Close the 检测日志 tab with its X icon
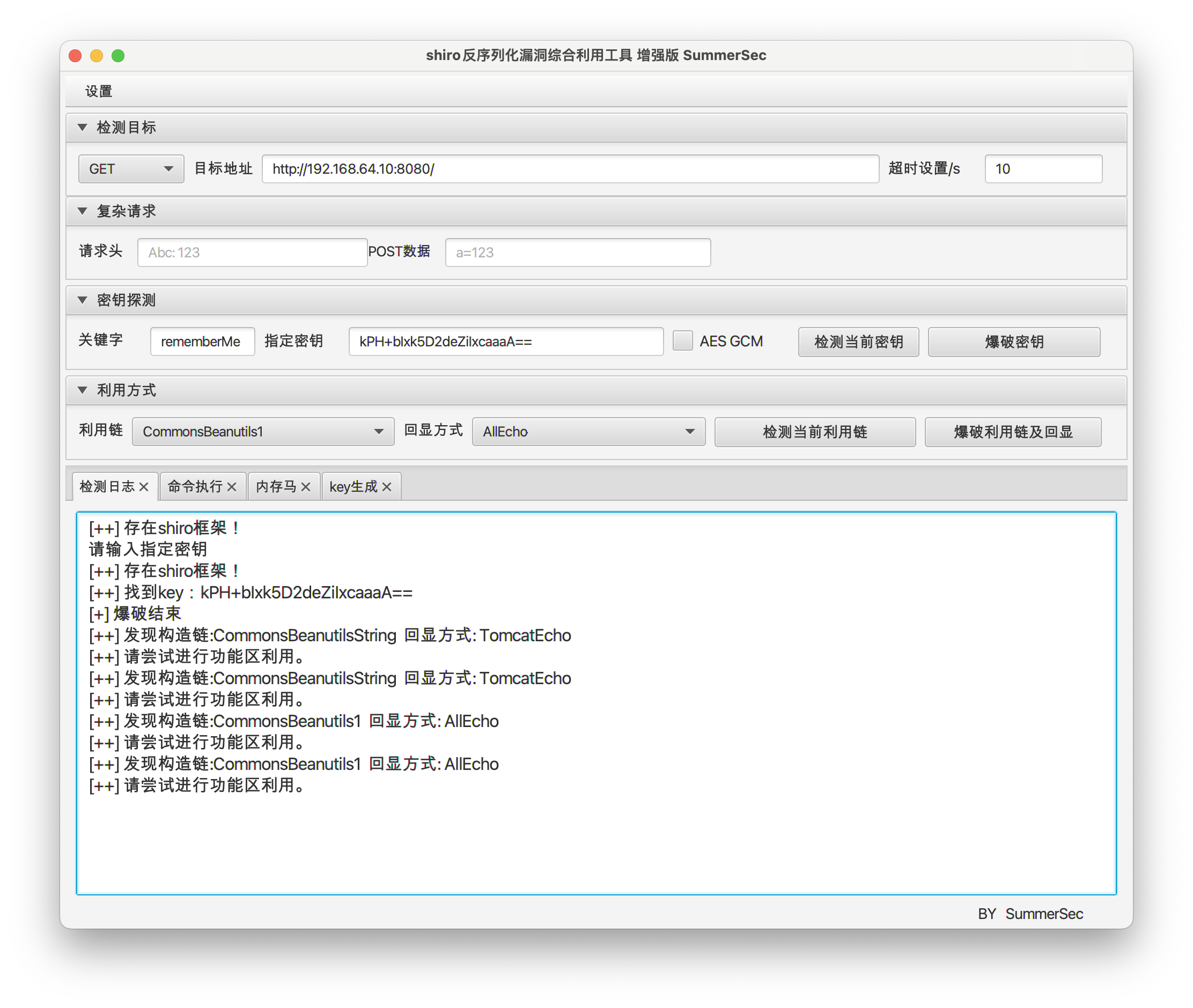 (143, 487)
